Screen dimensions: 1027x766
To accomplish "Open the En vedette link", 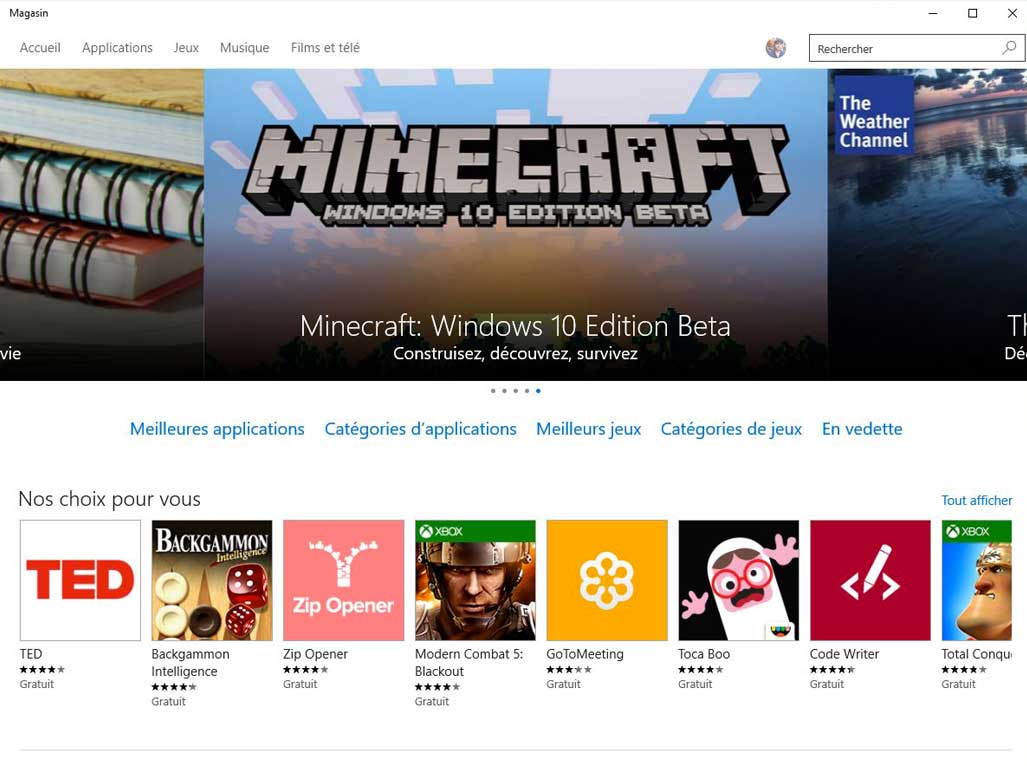I will pyautogui.click(x=862, y=429).
